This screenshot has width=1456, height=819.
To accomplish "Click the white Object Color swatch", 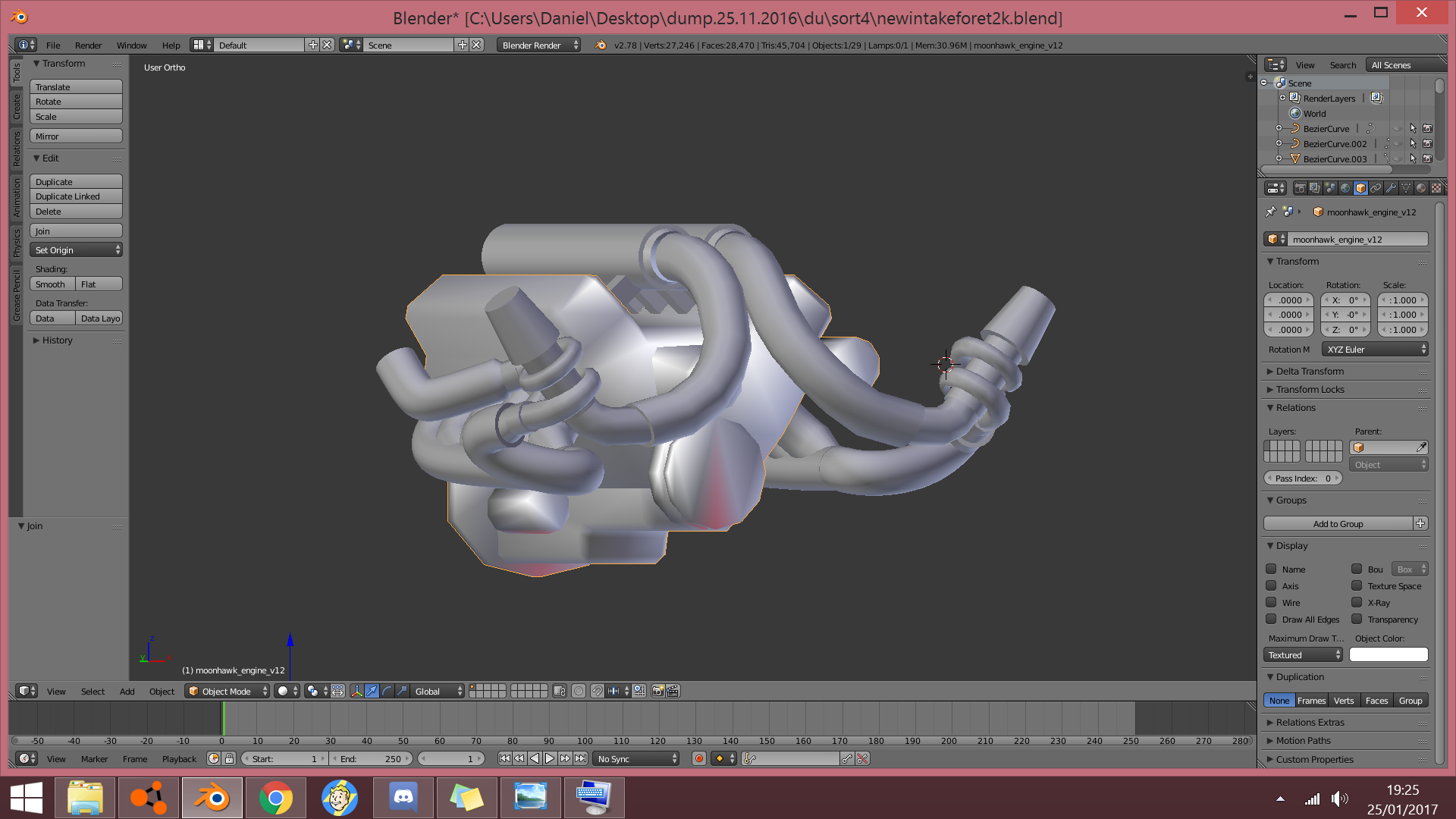I will click(x=1389, y=654).
